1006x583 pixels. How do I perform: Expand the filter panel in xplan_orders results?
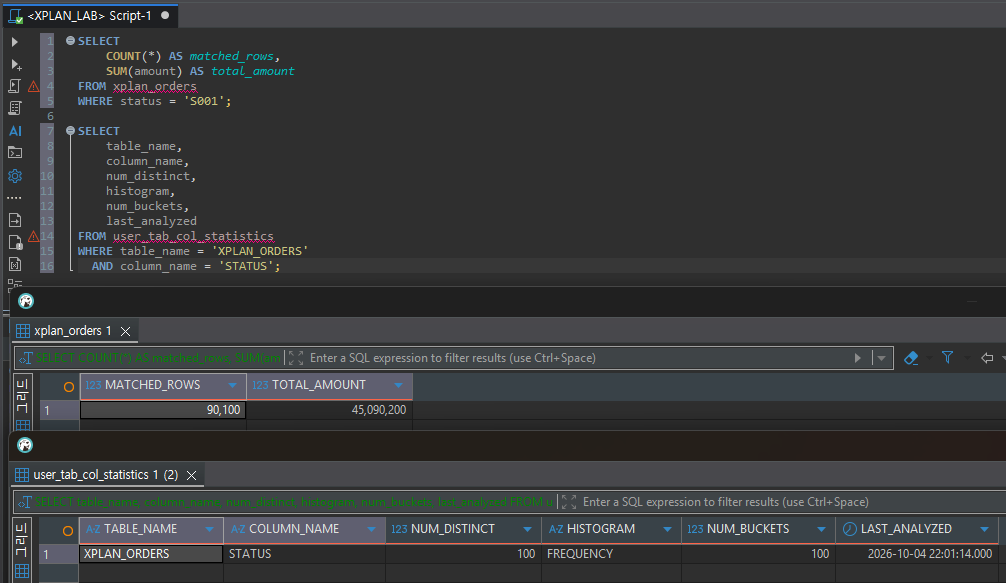296,358
